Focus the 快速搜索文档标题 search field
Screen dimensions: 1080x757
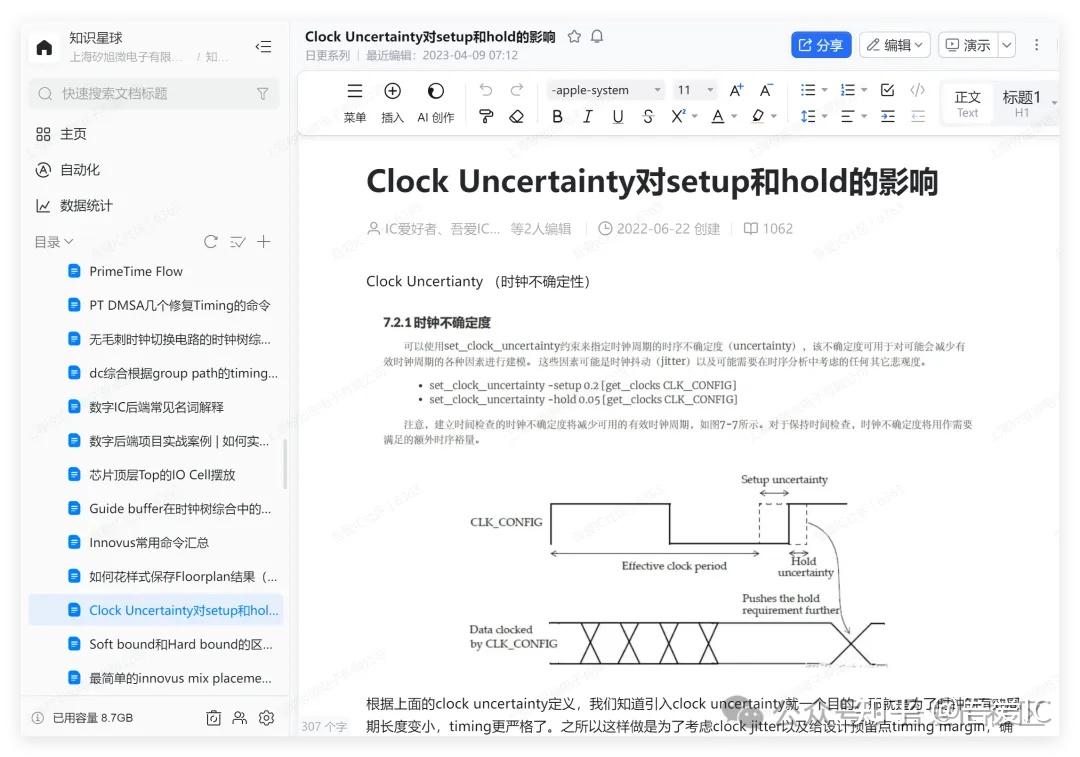(154, 94)
